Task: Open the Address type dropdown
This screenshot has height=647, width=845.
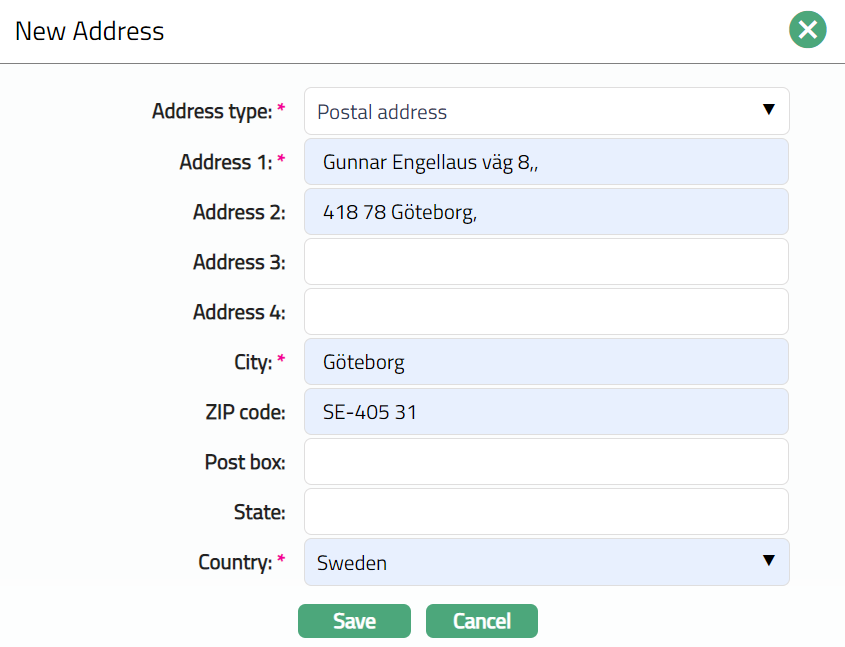Action: click(546, 111)
